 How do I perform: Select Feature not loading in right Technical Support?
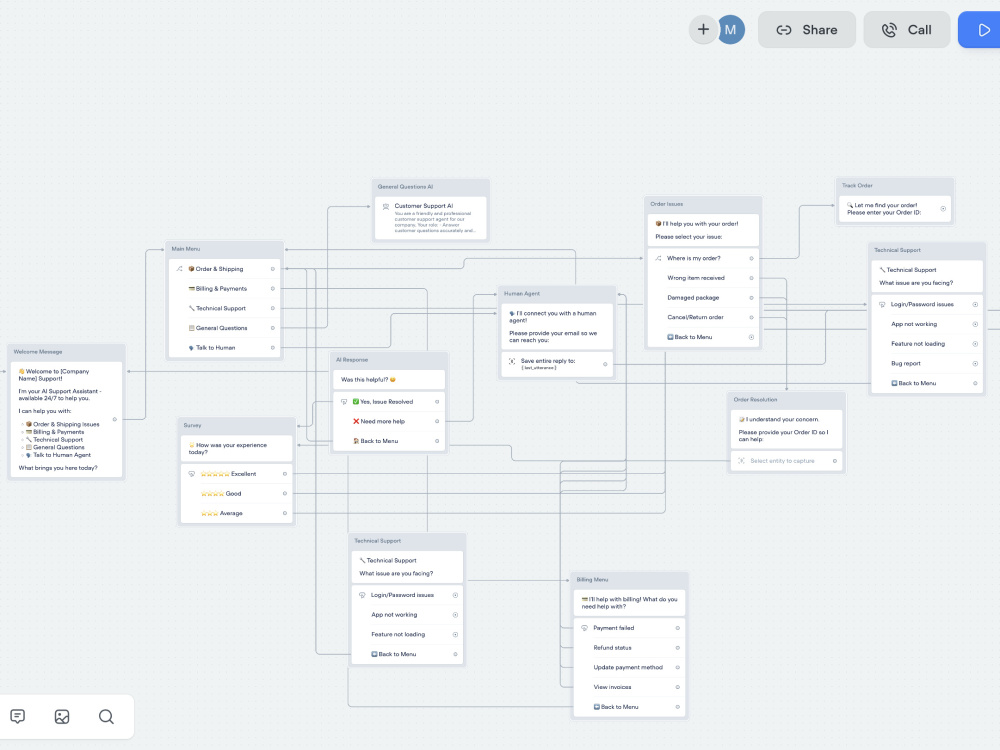927,344
